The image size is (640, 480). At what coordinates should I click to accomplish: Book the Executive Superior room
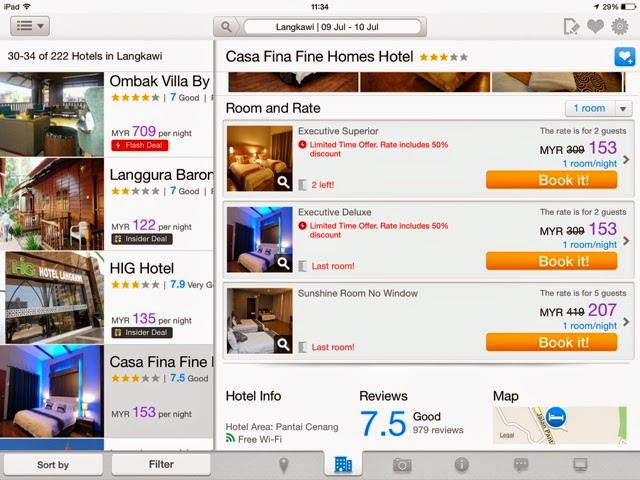tap(551, 180)
